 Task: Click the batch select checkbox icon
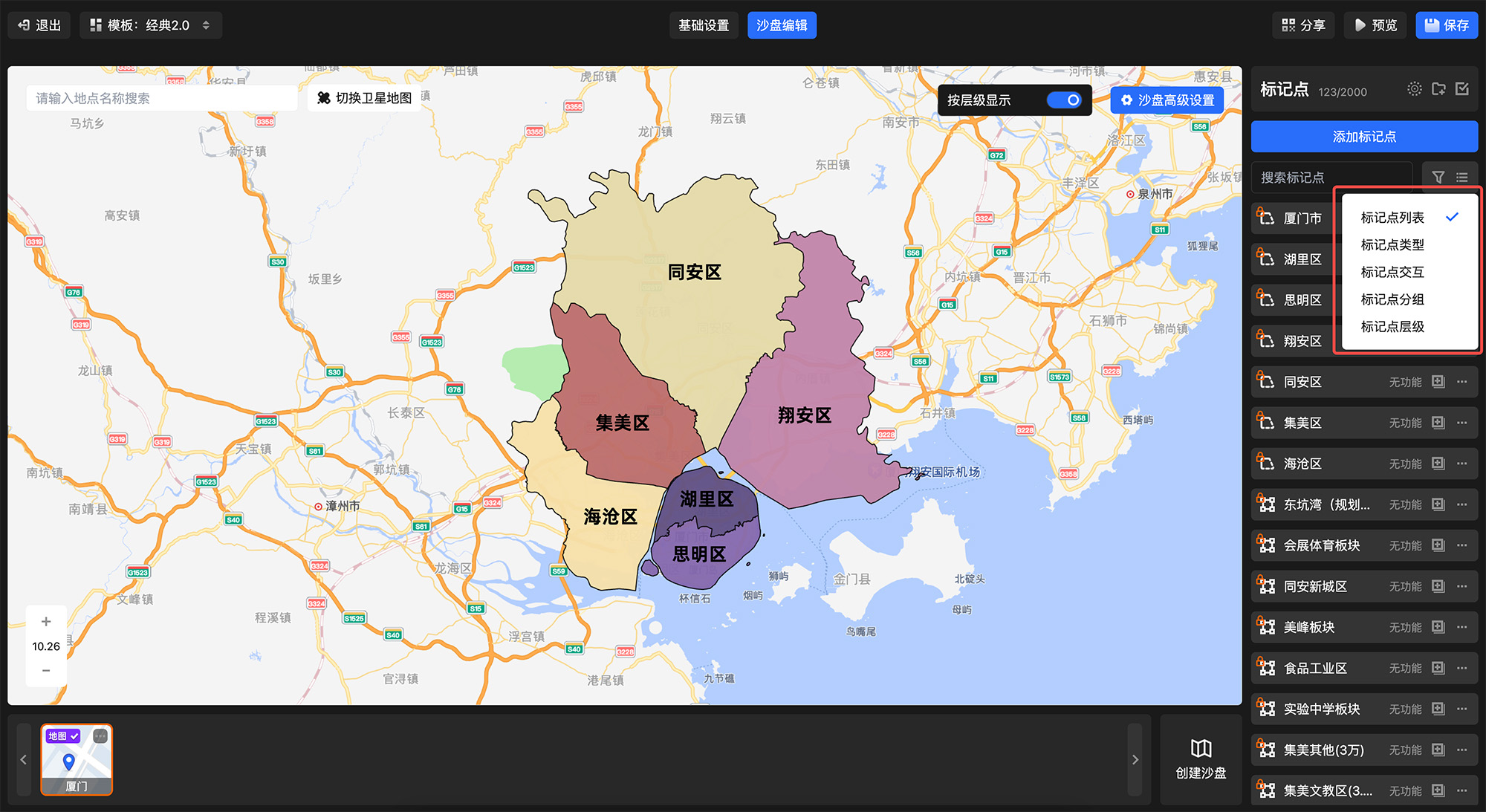click(1462, 89)
